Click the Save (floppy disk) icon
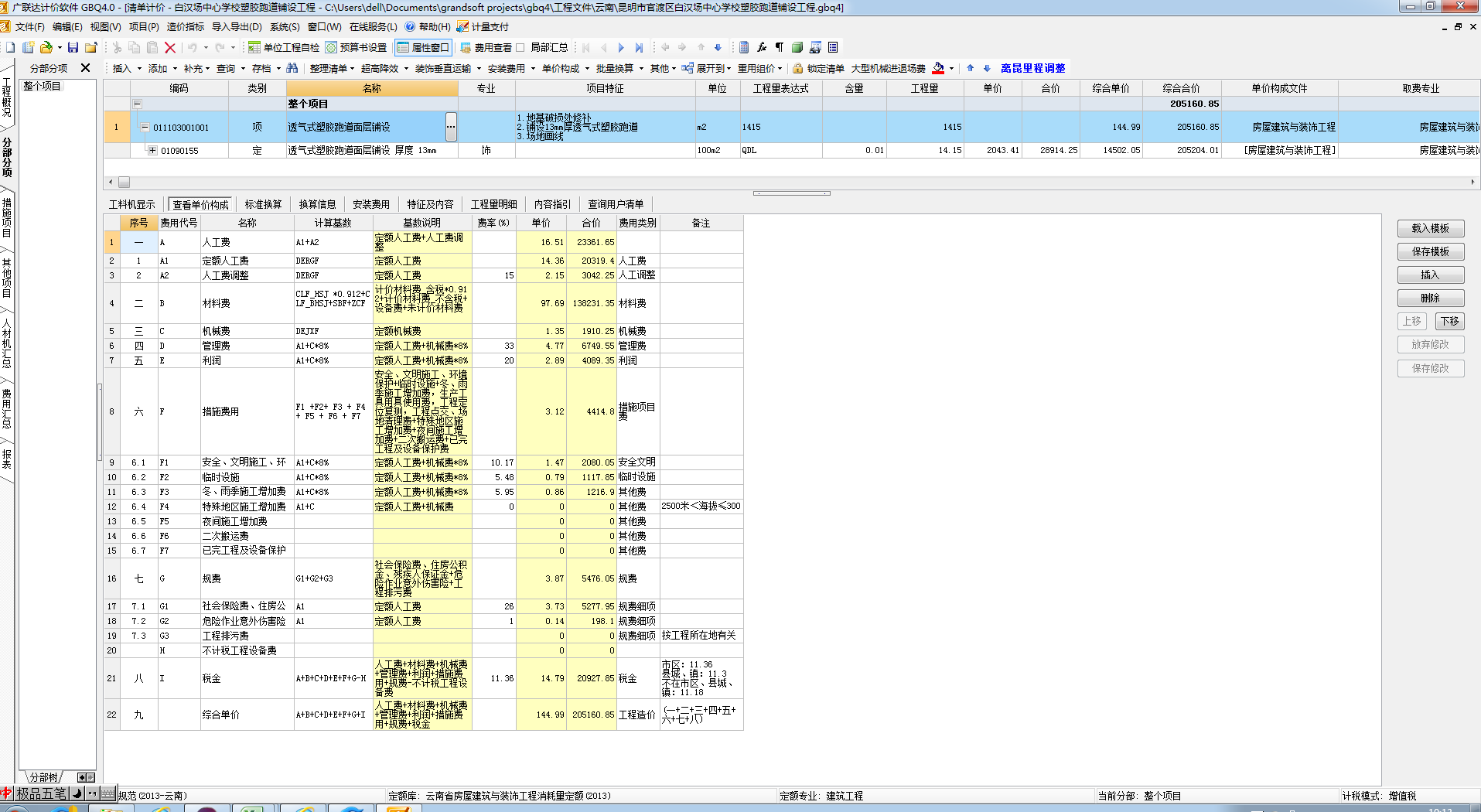This screenshot has width=1481, height=812. tap(73, 48)
